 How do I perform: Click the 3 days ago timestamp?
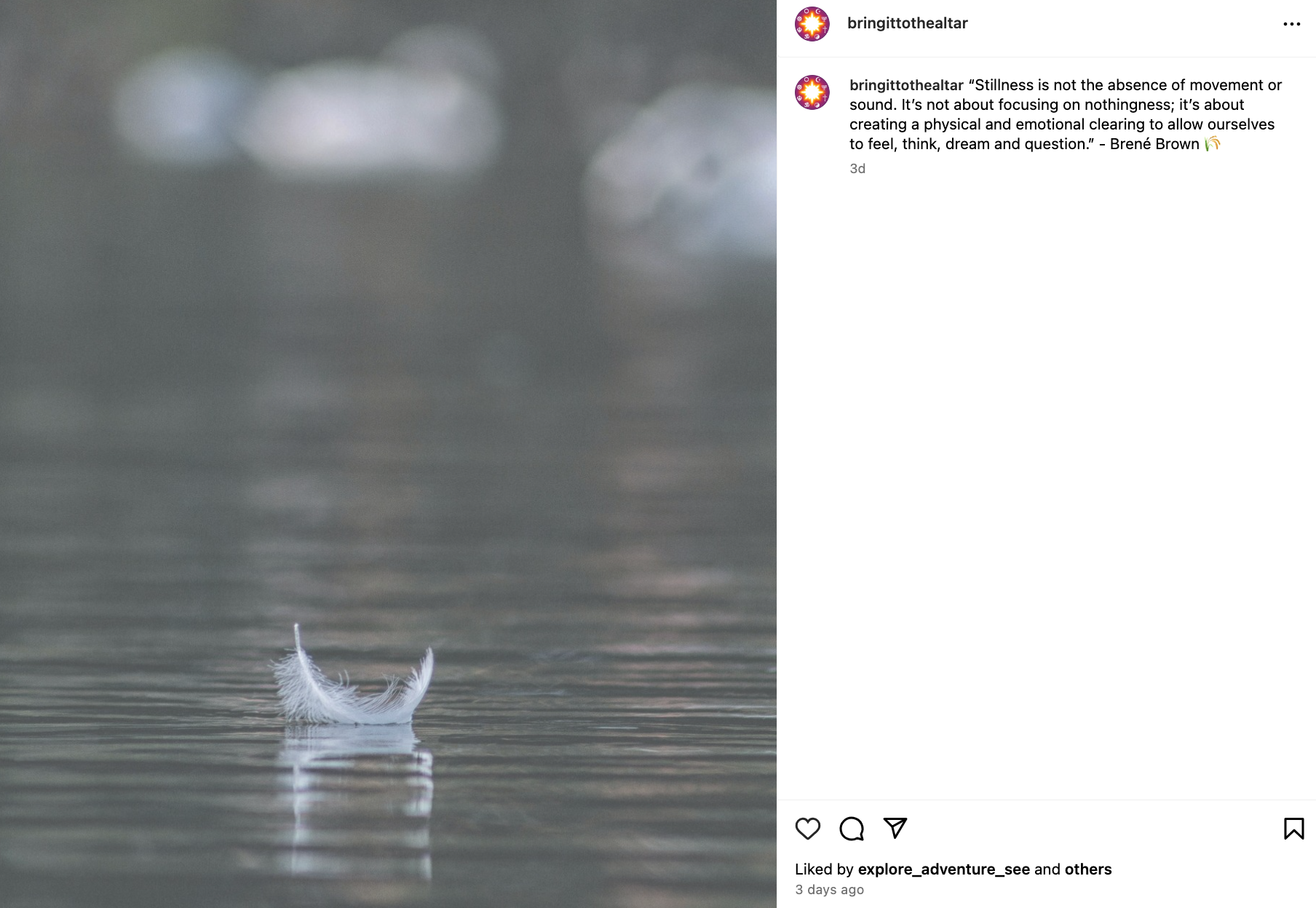click(x=829, y=890)
